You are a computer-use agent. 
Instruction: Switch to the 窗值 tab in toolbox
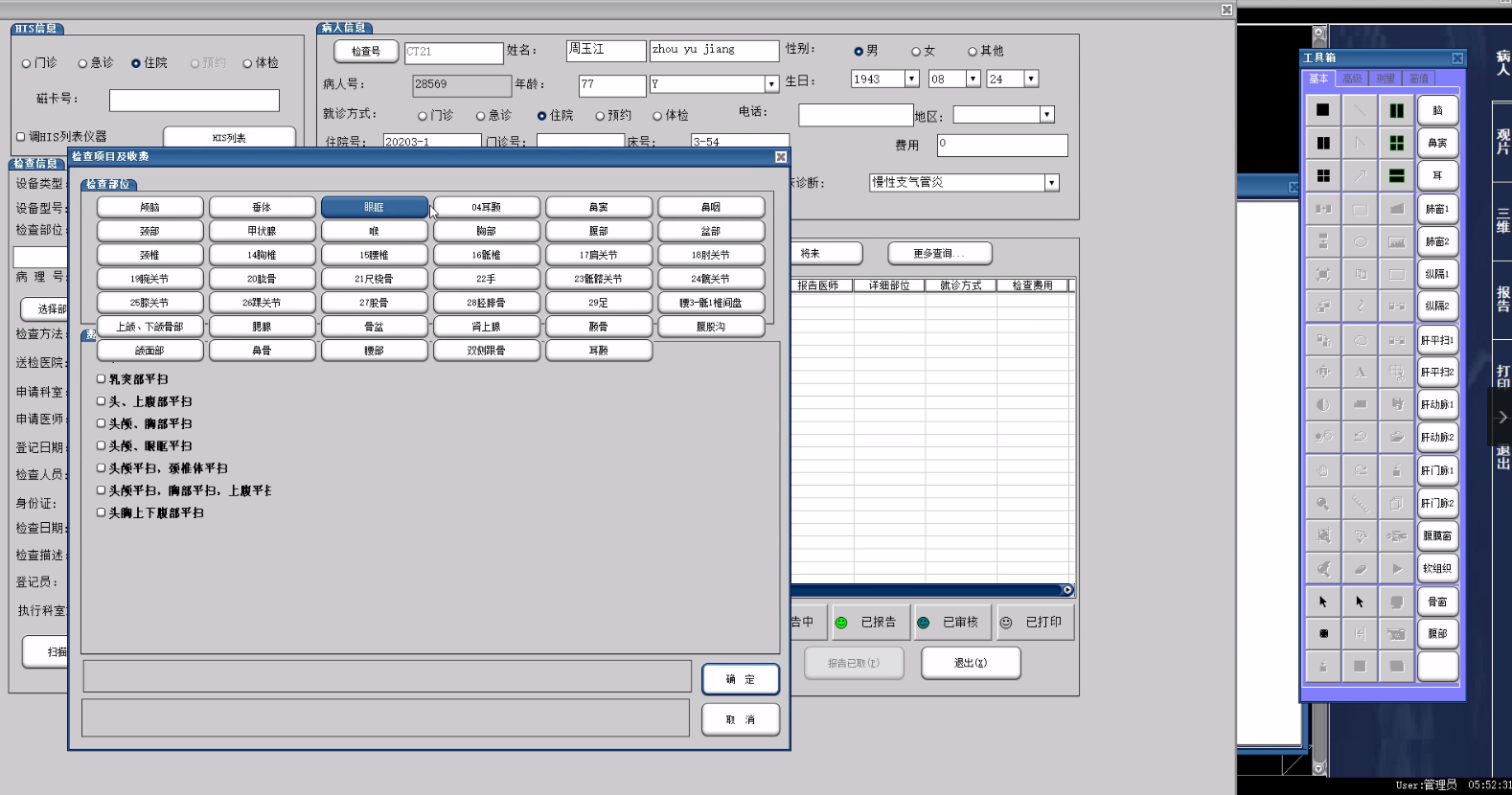pos(1419,79)
